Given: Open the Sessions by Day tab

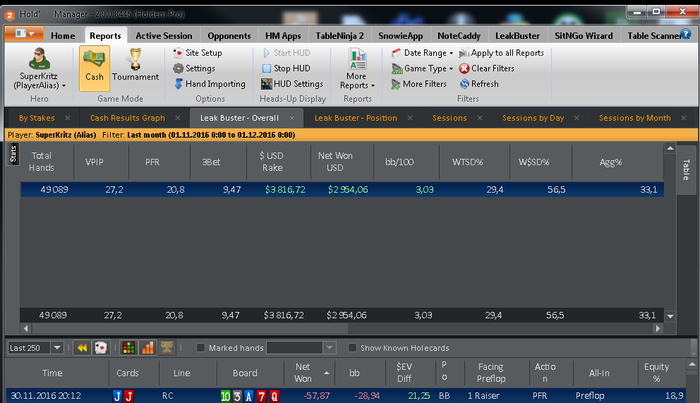Looking at the screenshot, I should pyautogui.click(x=533, y=118).
